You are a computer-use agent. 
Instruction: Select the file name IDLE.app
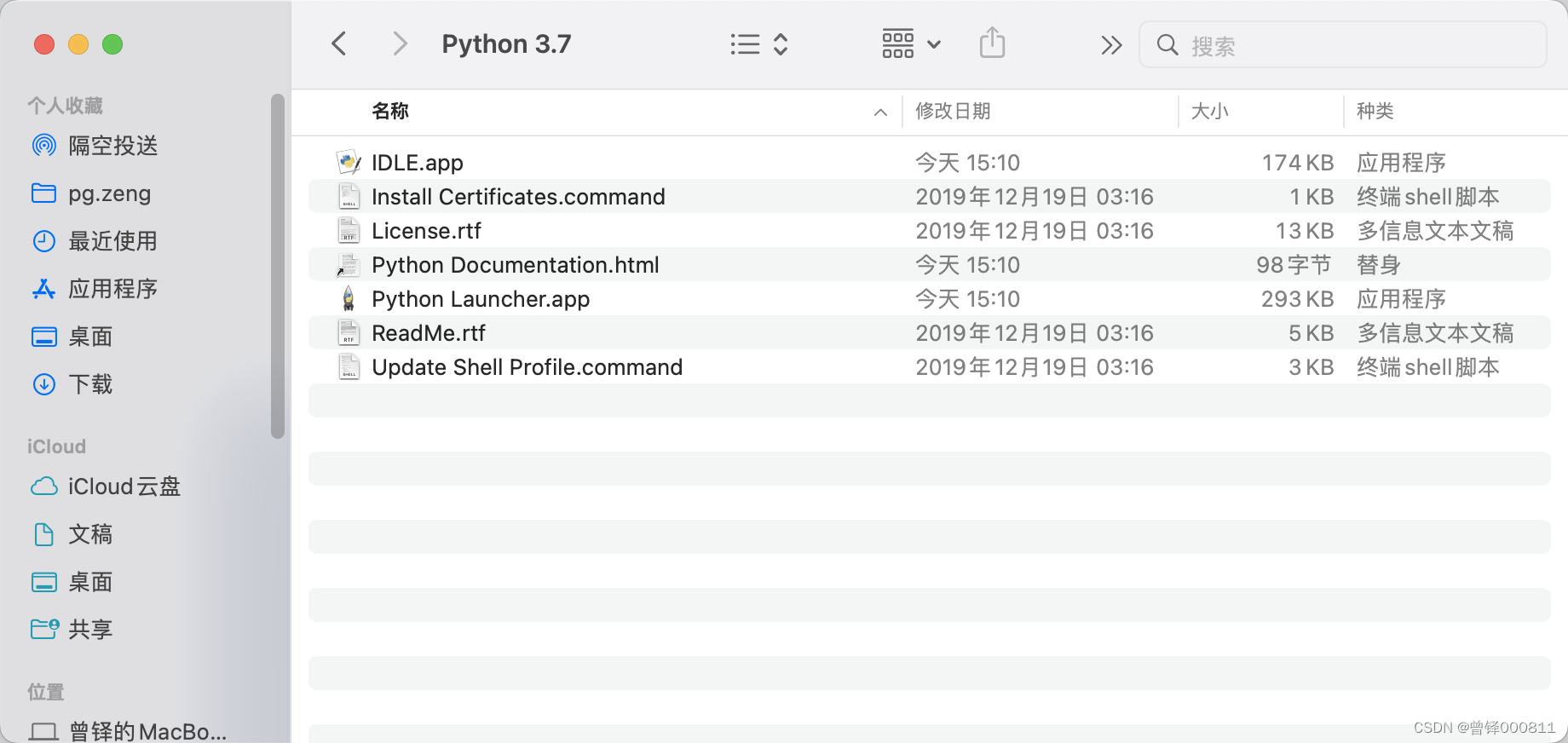[418, 163]
